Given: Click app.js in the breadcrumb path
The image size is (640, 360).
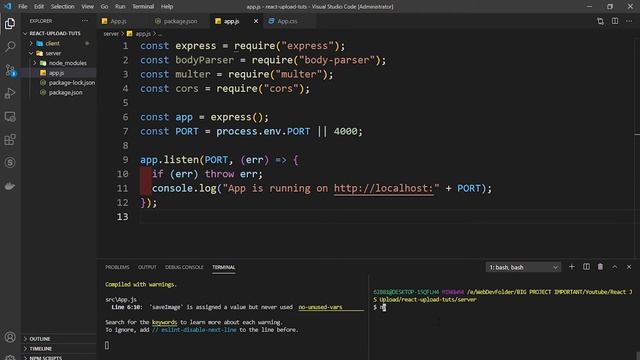Looking at the screenshot, I should click(143, 34).
